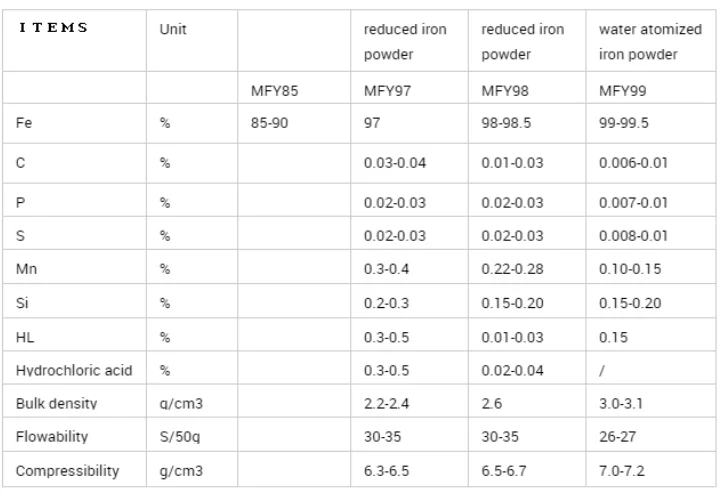Select the 98-98.5 Fe value cell
The image size is (723, 503).
tap(513, 124)
